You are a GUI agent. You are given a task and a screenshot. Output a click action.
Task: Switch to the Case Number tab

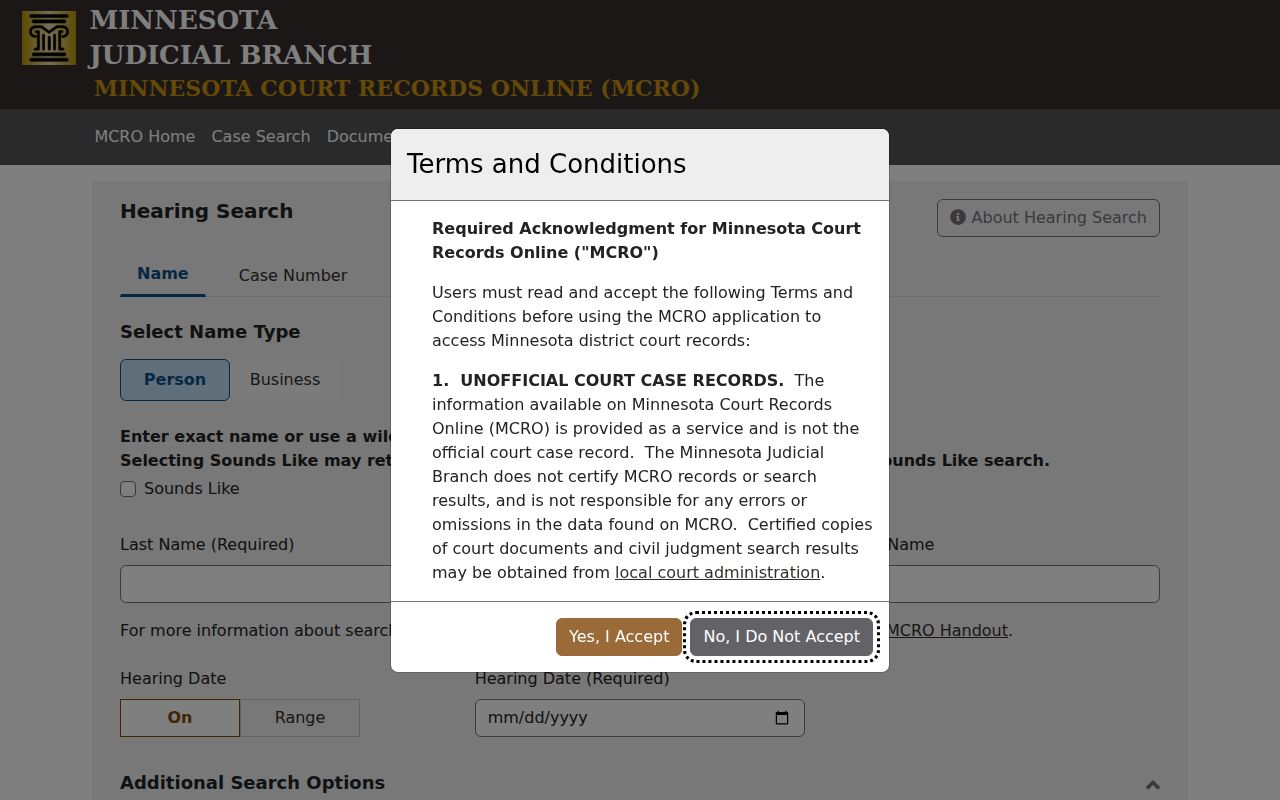pyautogui.click(x=293, y=275)
